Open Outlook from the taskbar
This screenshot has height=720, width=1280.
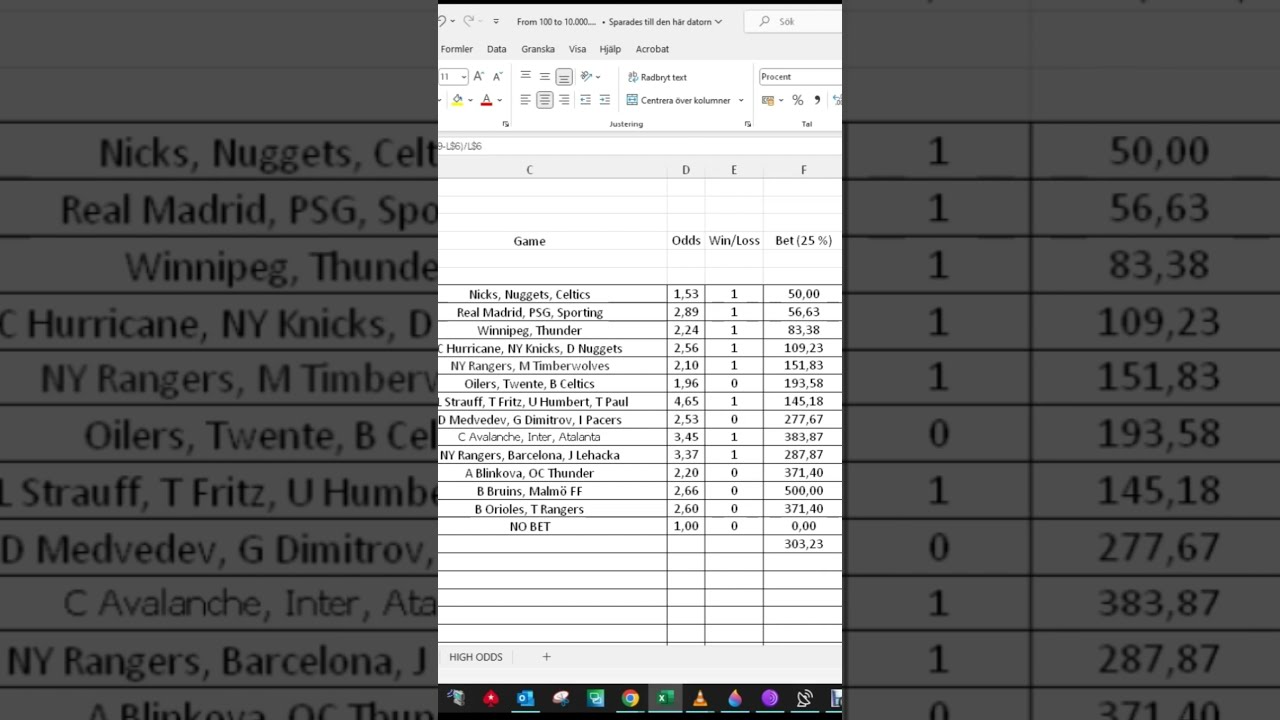[526, 699]
